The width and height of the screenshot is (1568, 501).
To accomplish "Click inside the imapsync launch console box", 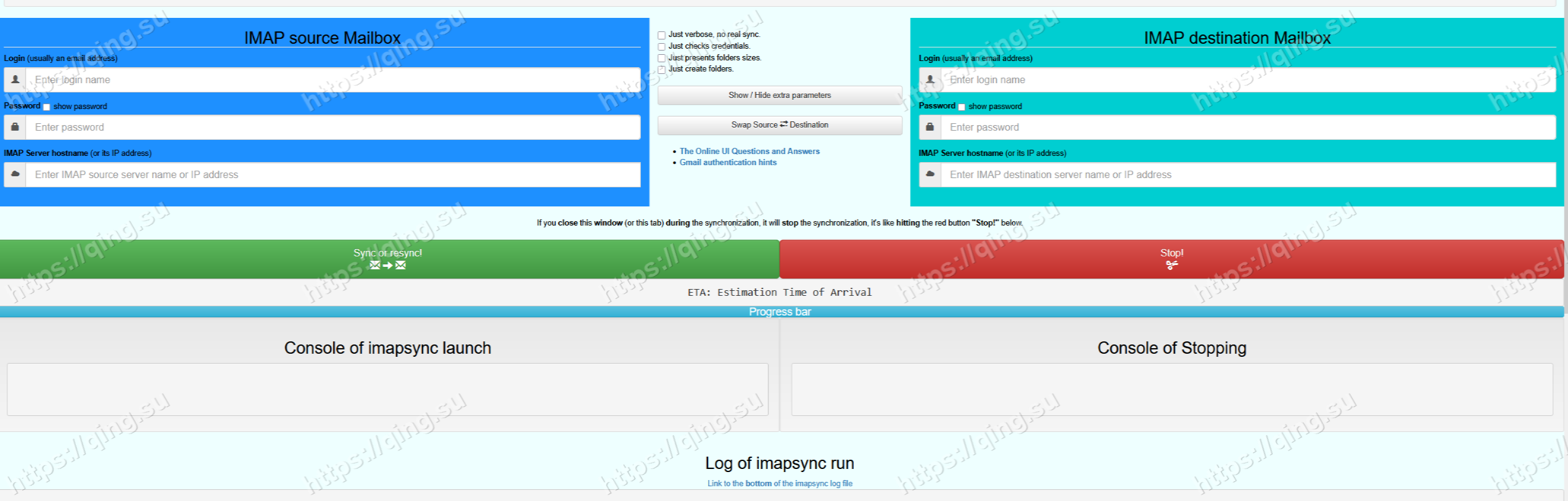I will click(x=387, y=389).
